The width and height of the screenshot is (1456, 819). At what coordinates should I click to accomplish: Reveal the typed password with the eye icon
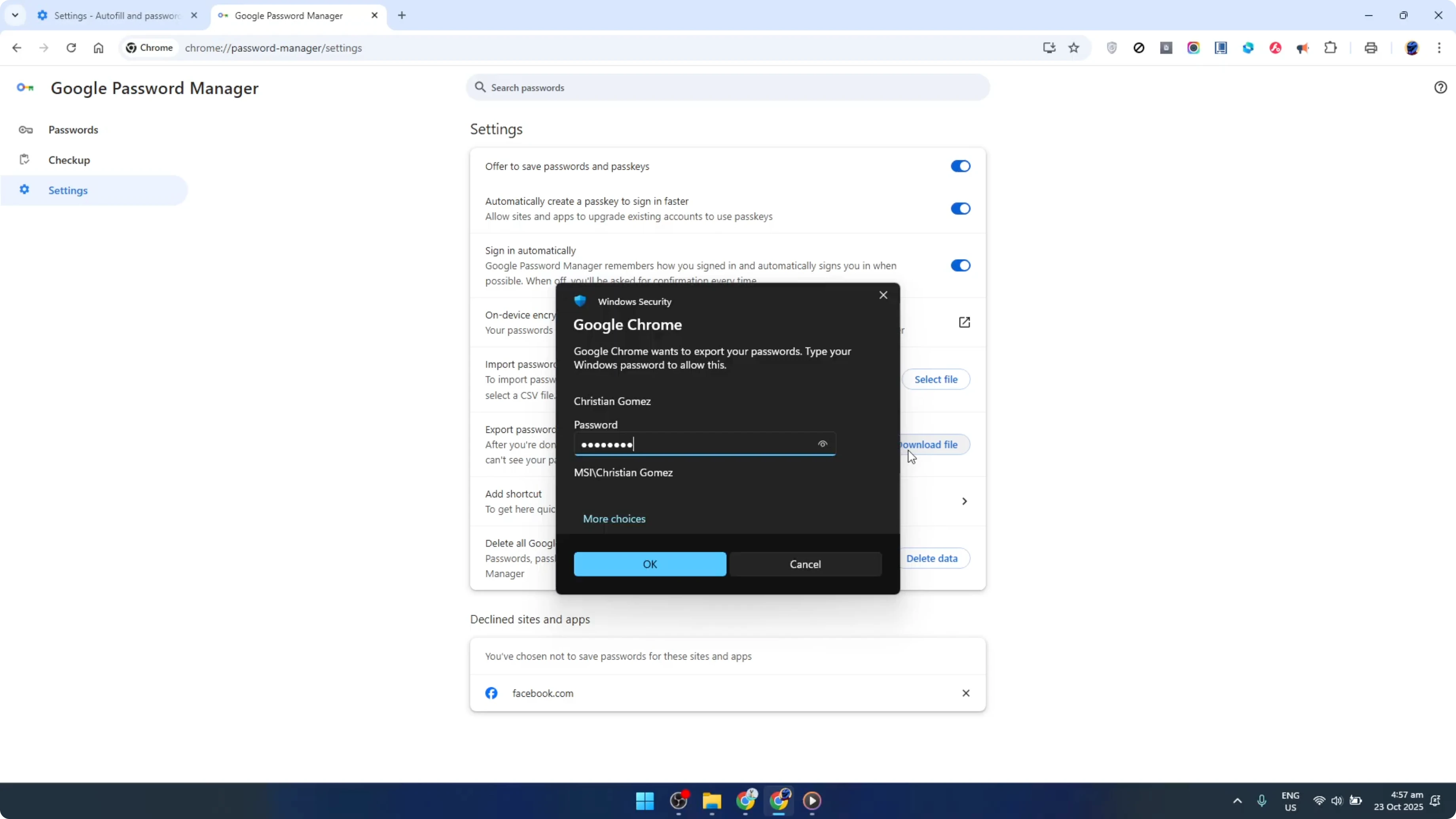[823, 444]
